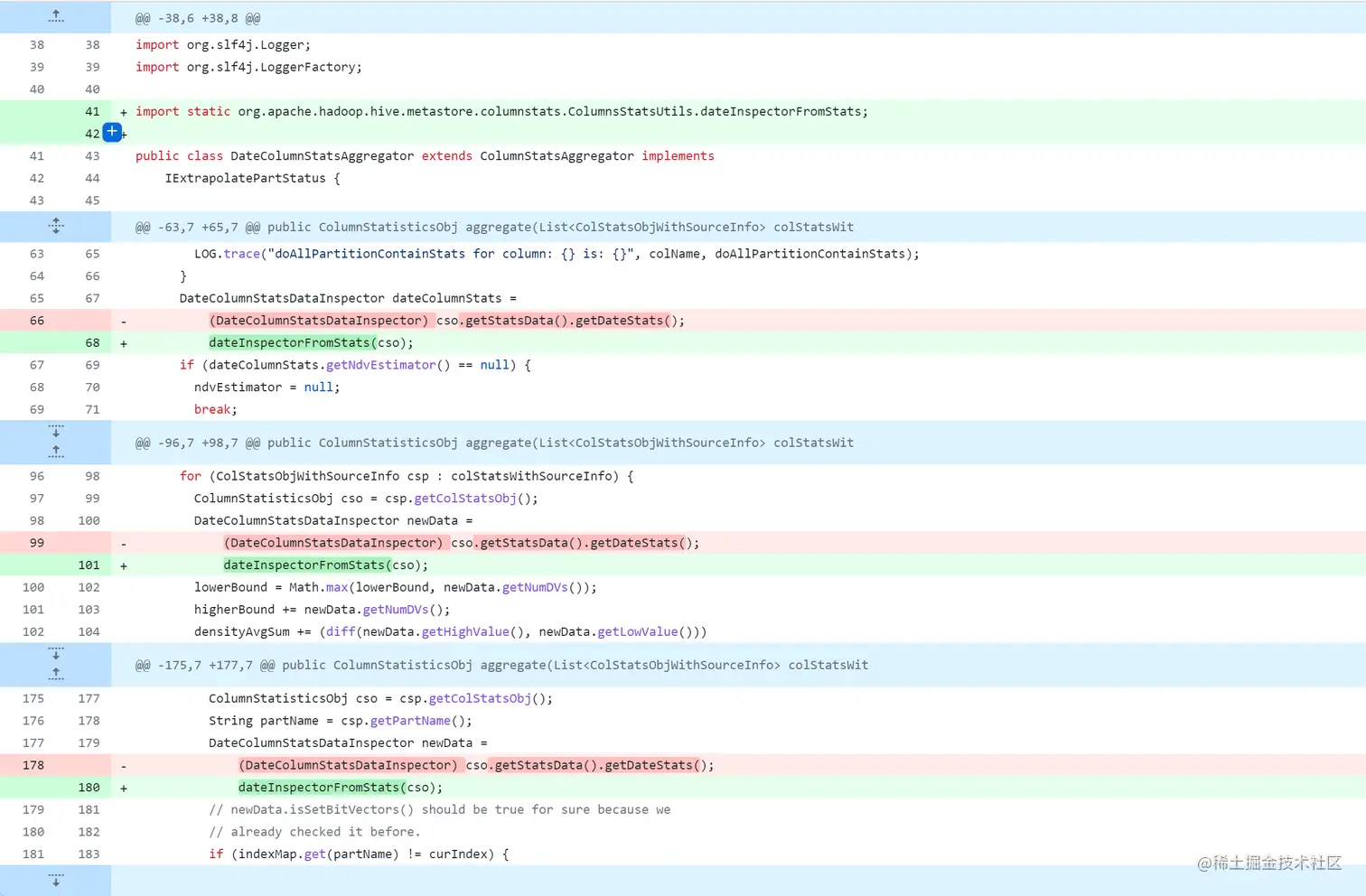Click the 'import org.slf4j.Logger;' line
This screenshot has height=896, width=1366.
[x=223, y=44]
